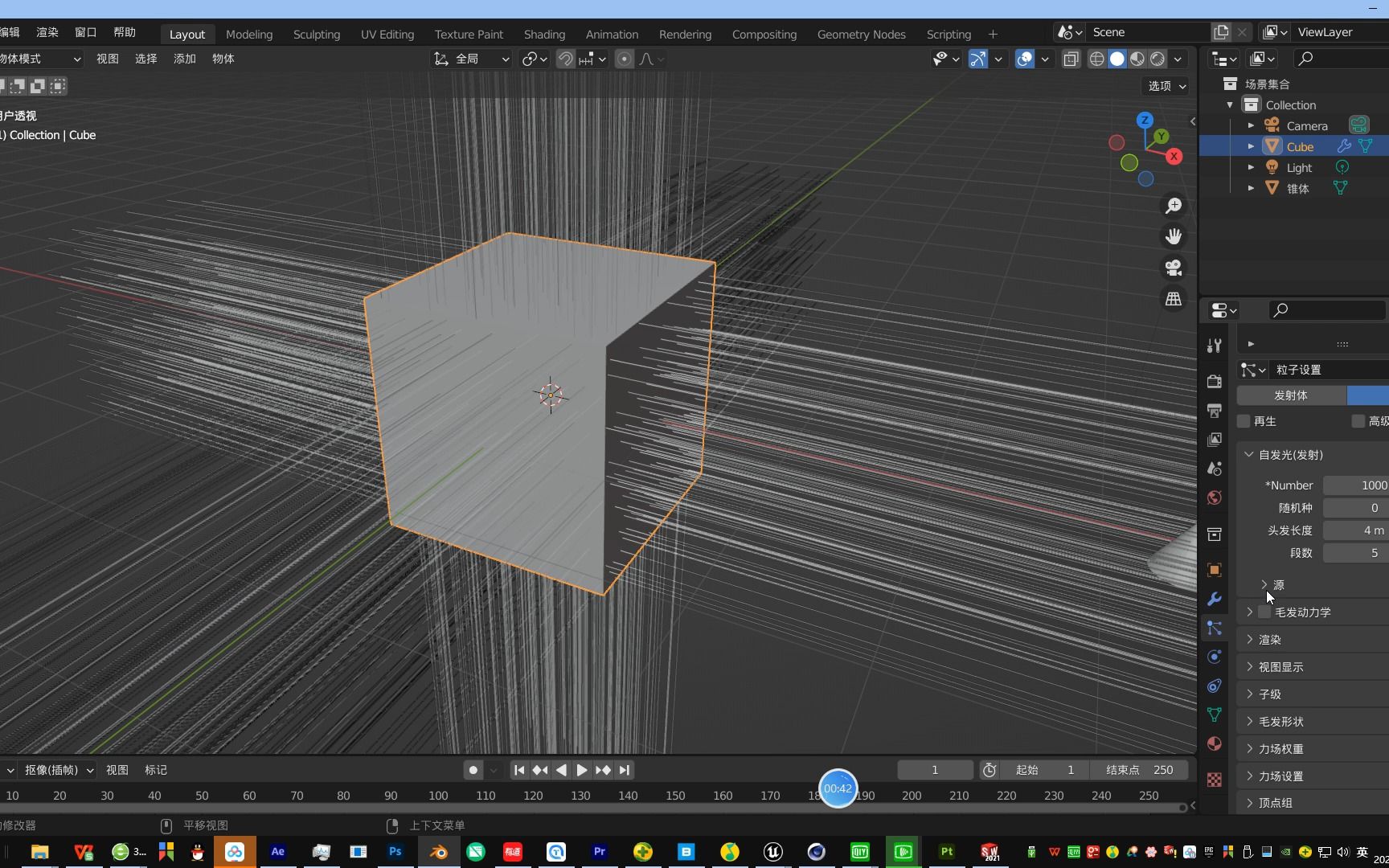Click the 发射体 button in particle settings
Viewport: 1389px width, 868px height.
point(1289,395)
